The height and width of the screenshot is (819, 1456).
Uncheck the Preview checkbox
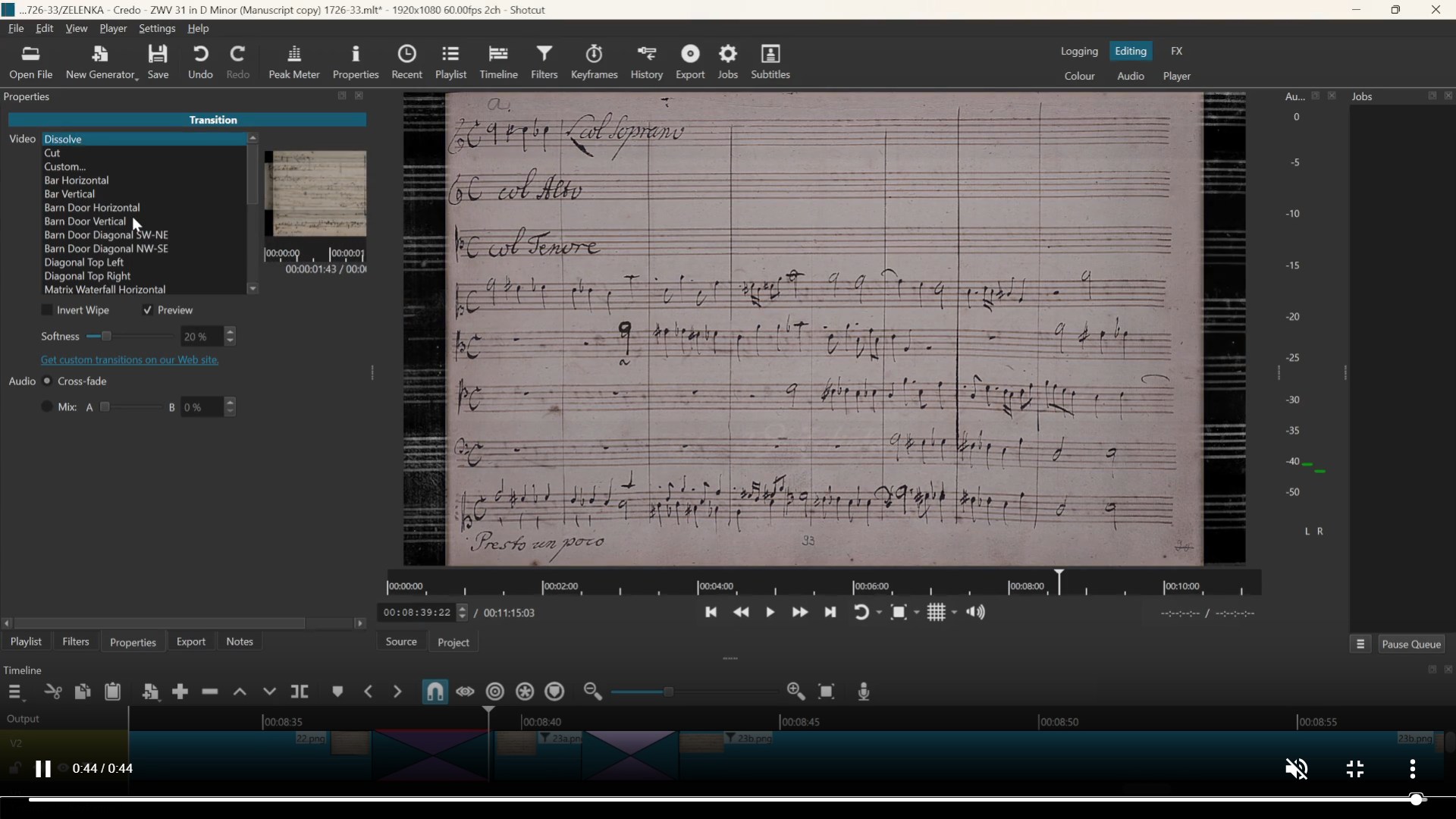148,310
